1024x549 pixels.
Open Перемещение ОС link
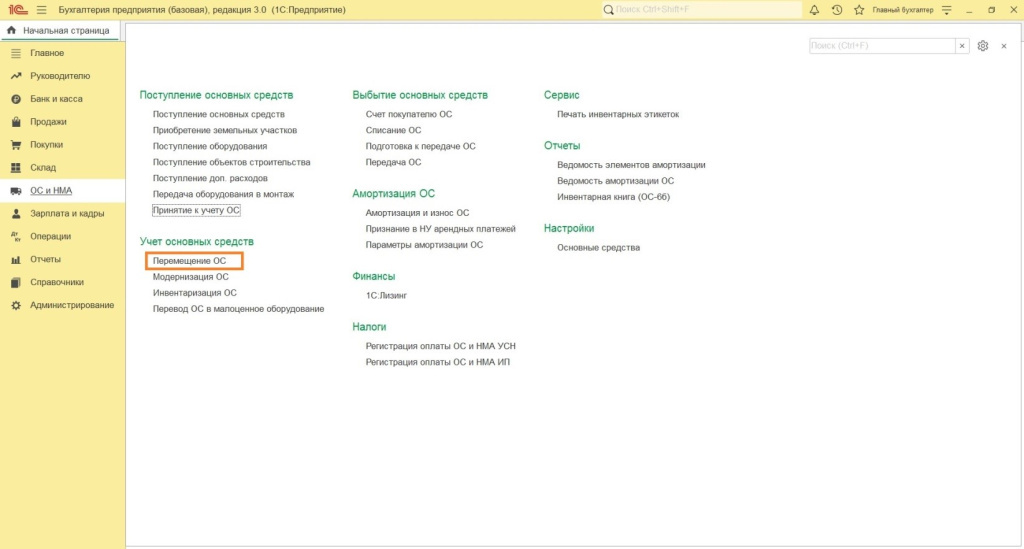click(x=189, y=261)
